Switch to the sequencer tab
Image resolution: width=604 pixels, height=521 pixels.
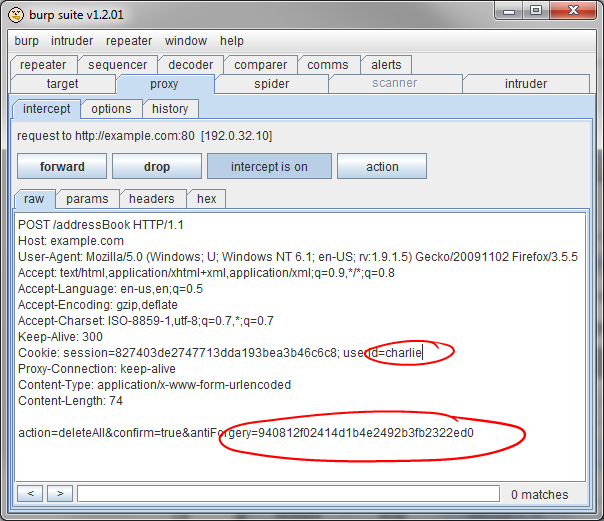click(x=117, y=65)
